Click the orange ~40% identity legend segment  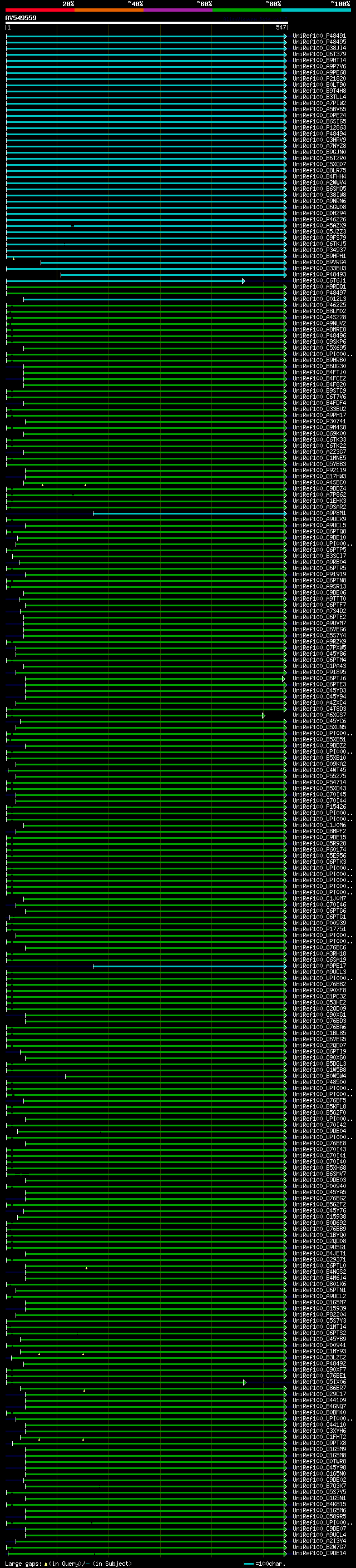(x=109, y=10)
